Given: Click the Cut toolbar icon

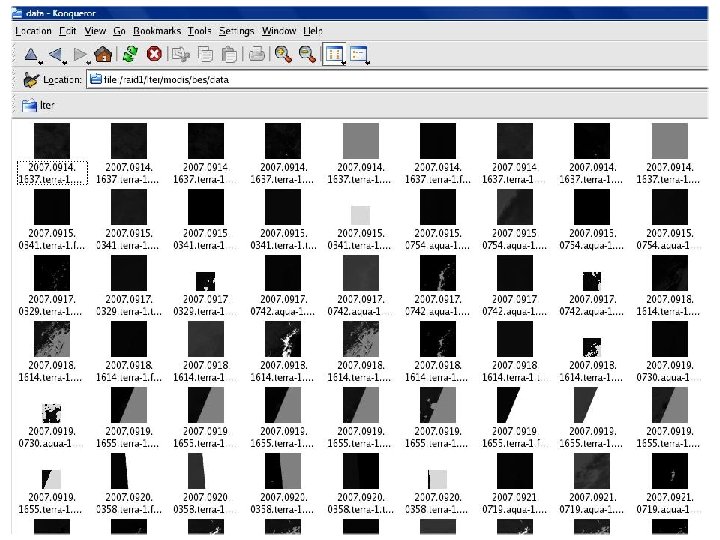Looking at the screenshot, I should coord(180,55).
